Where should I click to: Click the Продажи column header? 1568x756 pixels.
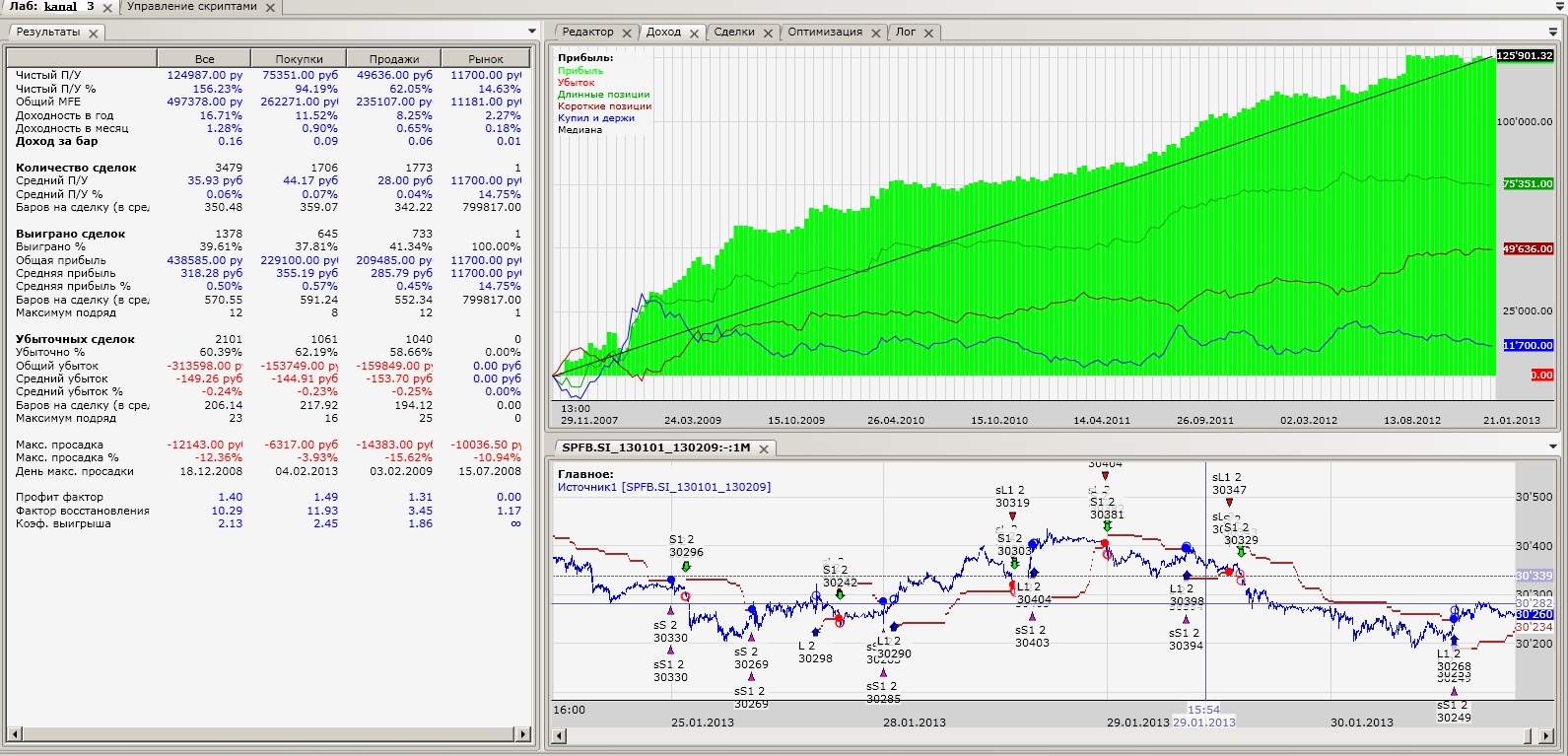tap(393, 59)
